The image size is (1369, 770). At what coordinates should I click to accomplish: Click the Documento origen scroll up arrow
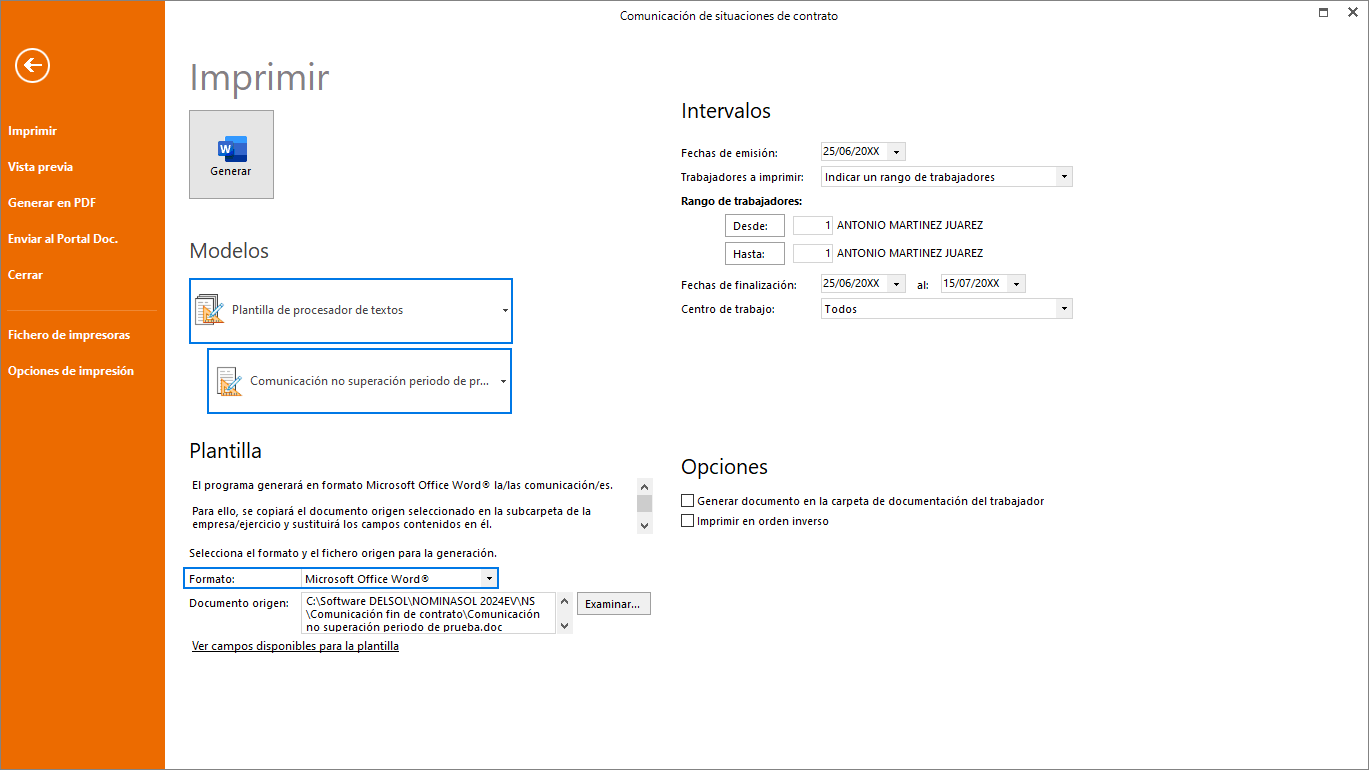pos(565,601)
